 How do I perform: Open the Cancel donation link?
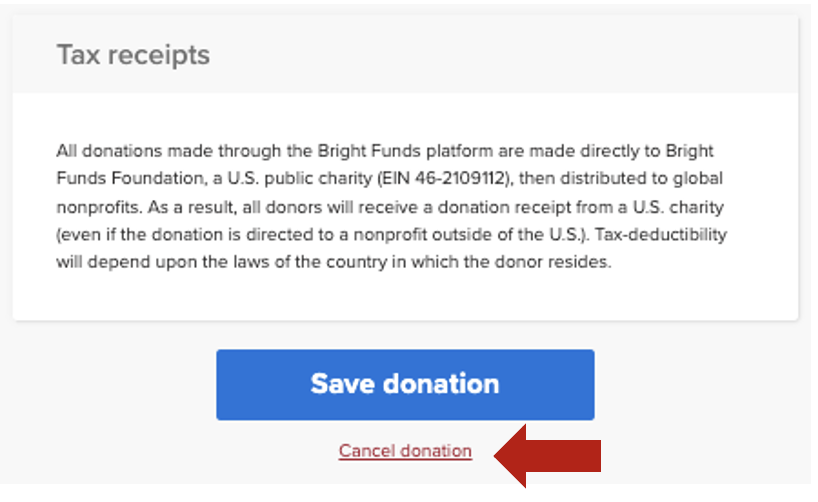coord(405,451)
